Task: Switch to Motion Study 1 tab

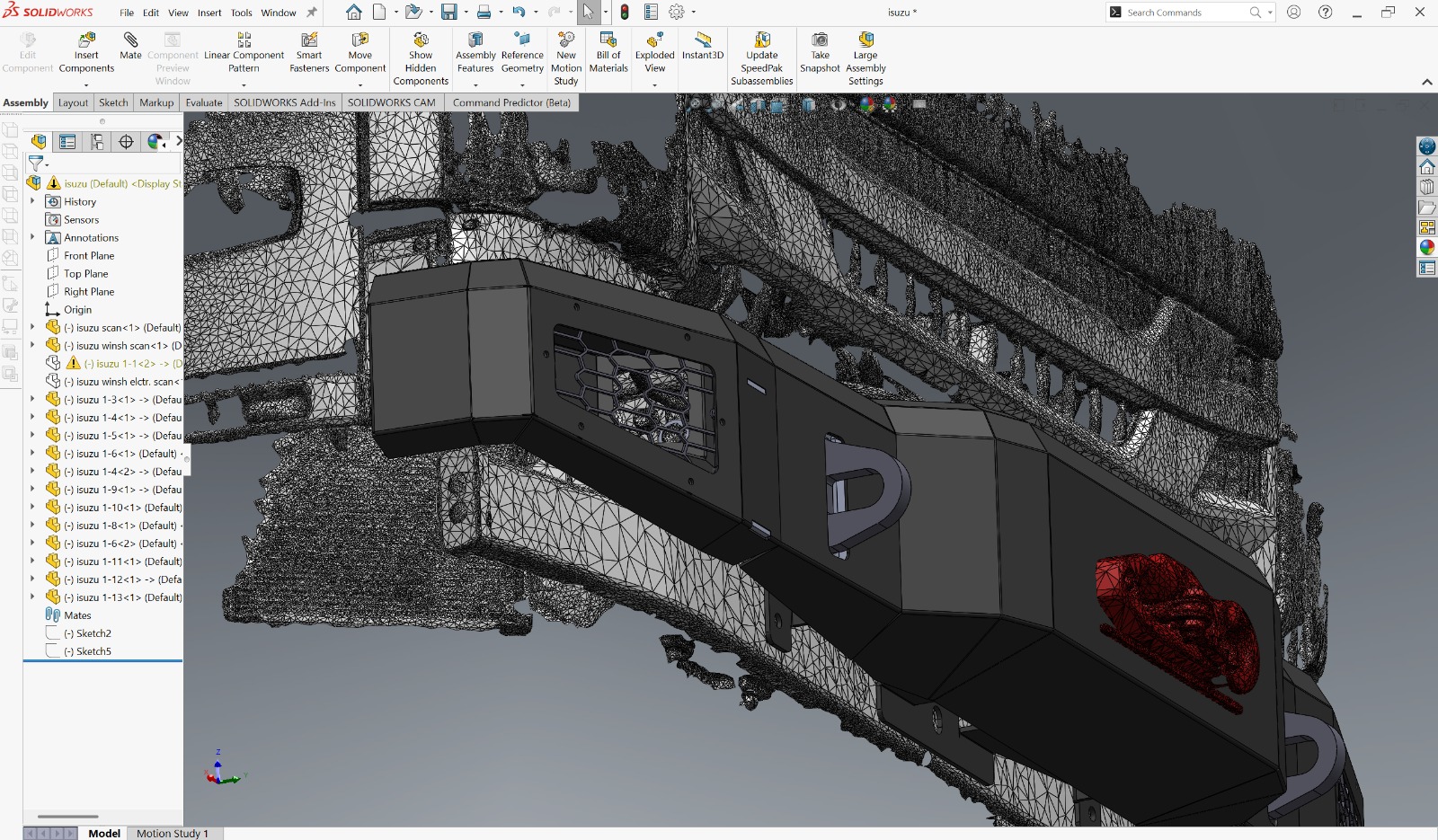Action: pos(172,833)
